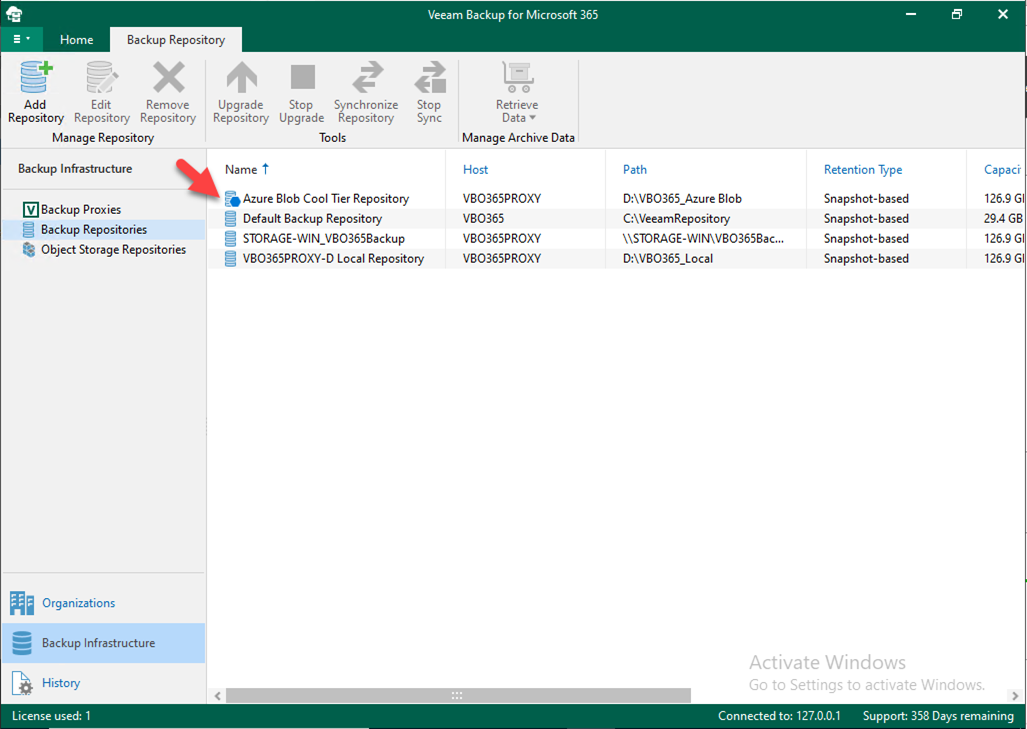Click the \\STORAGE-WIN\VBO365Bac... path cell

tap(703, 238)
